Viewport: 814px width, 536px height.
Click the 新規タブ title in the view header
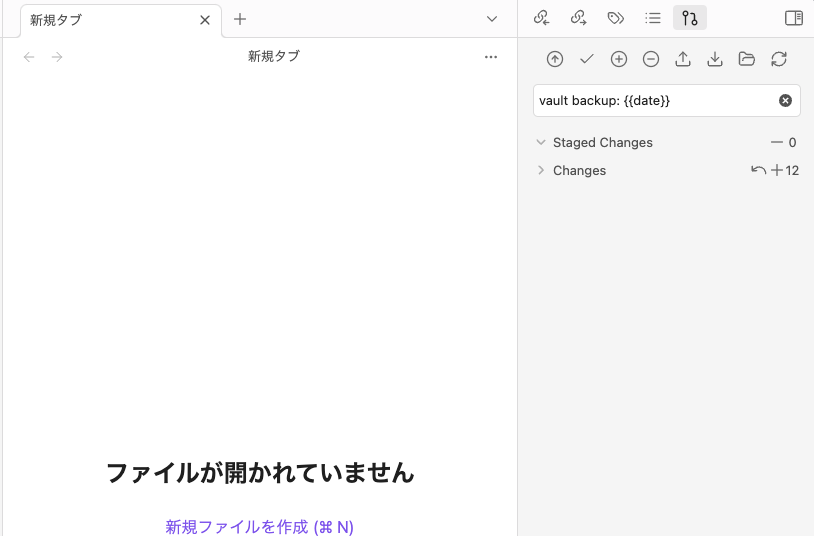(274, 56)
